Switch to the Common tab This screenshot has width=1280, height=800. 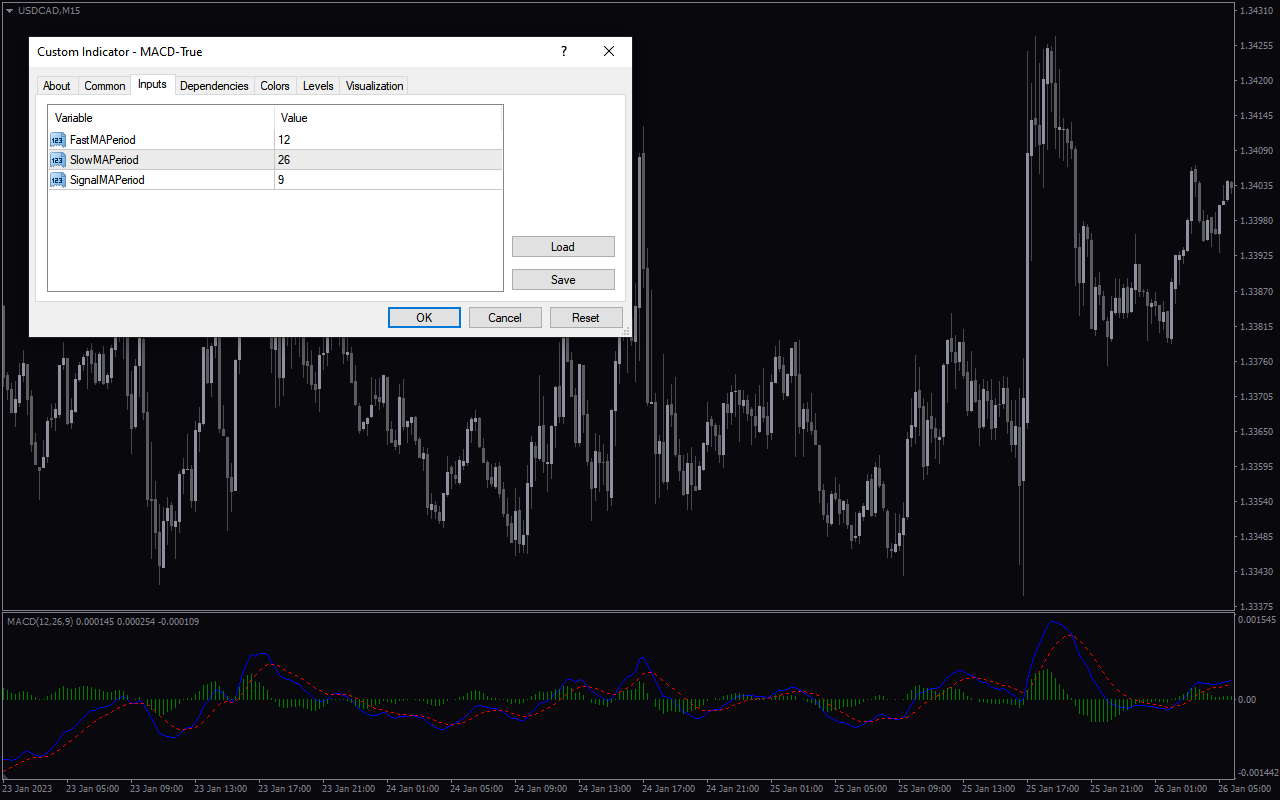[105, 86]
